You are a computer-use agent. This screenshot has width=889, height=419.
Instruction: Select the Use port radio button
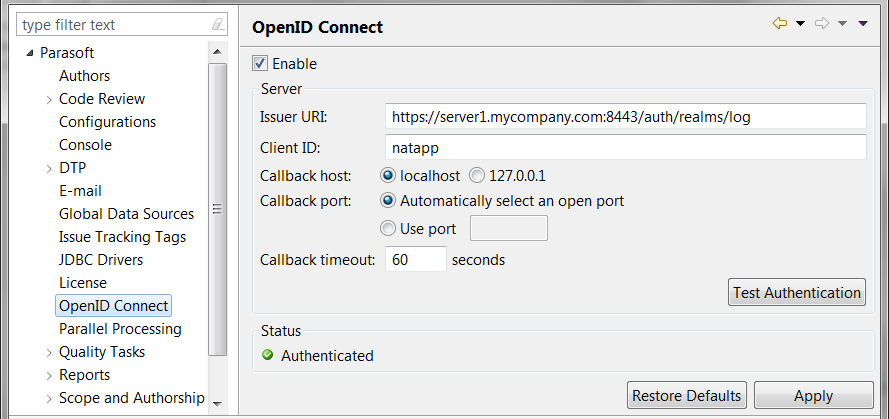(388, 228)
